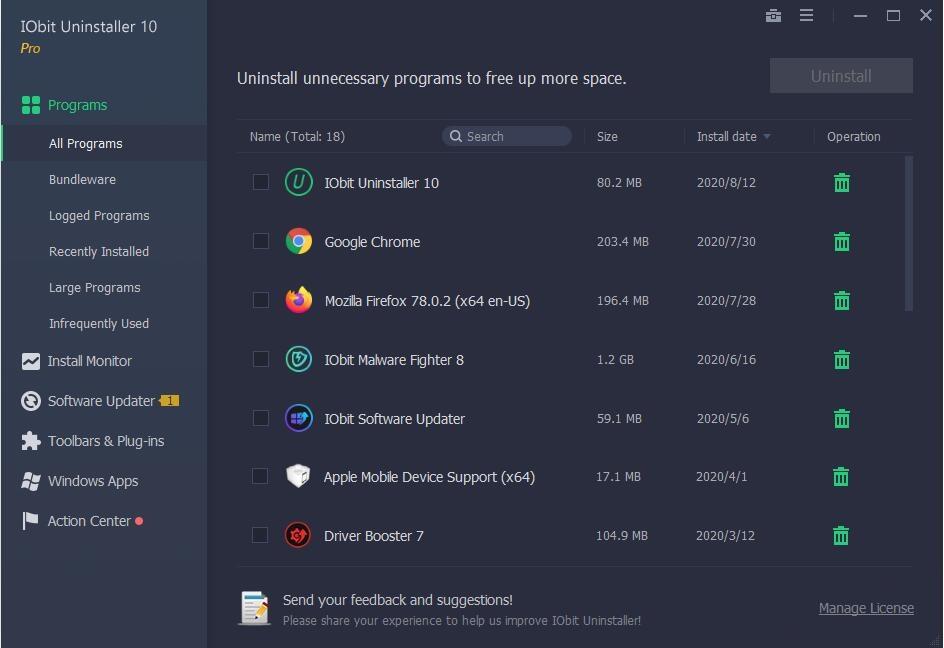Delete Mozilla Firefox via trash icon
Screen dimensions: 944x648
click(842, 301)
